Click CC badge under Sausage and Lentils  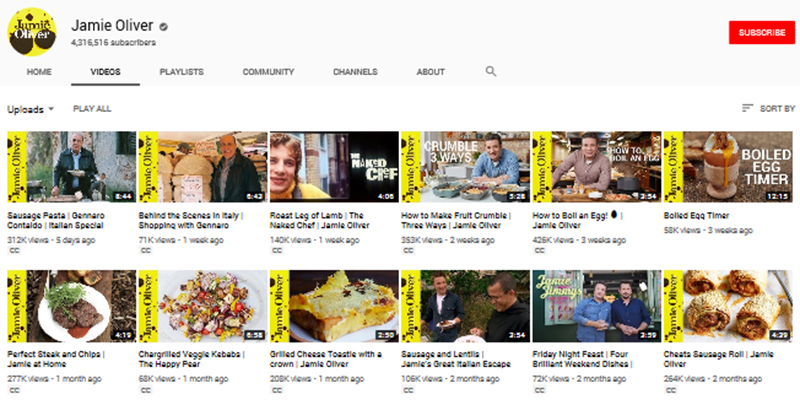409,390
